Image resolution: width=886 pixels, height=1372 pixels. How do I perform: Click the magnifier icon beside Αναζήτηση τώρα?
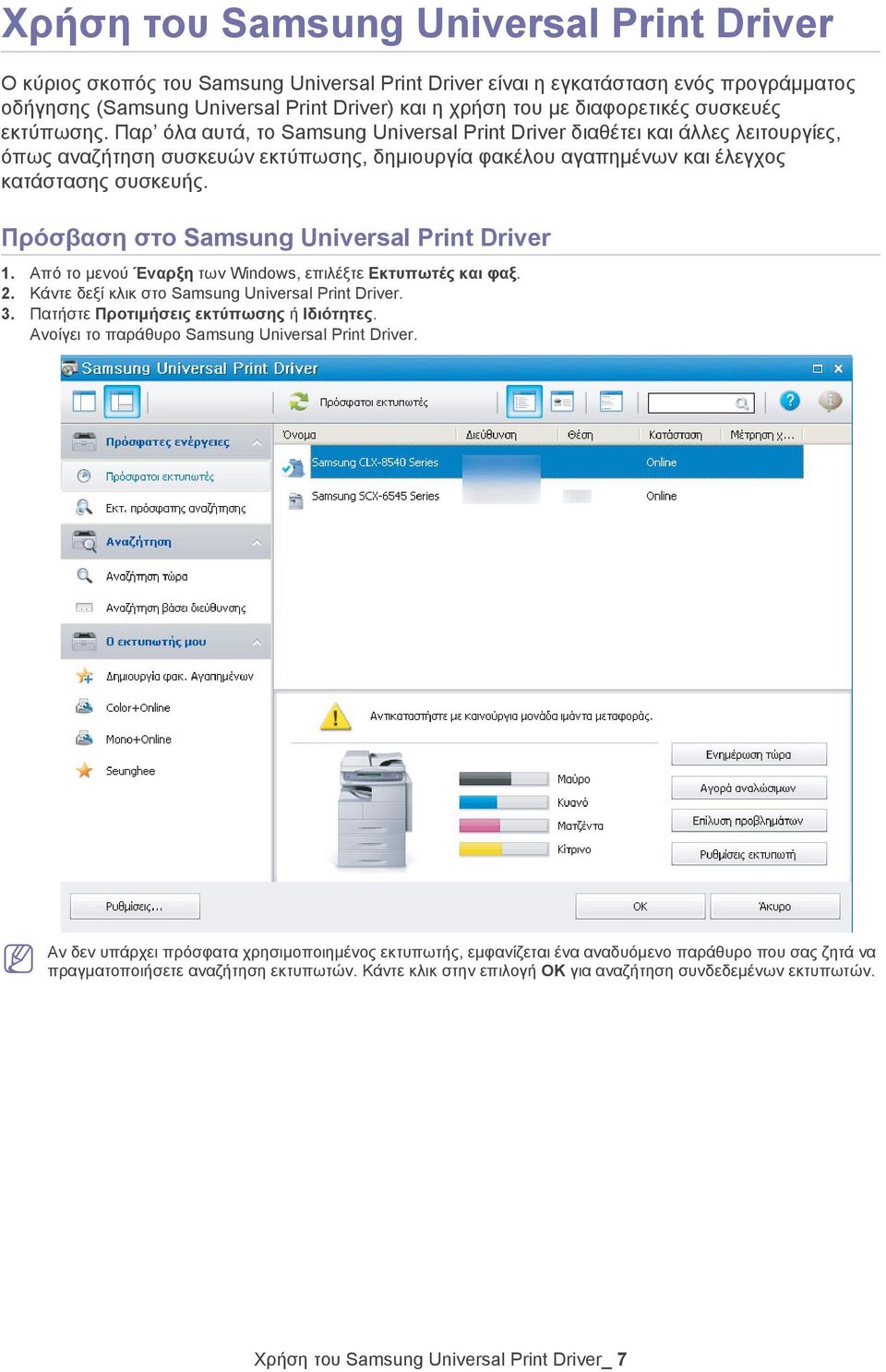84,576
